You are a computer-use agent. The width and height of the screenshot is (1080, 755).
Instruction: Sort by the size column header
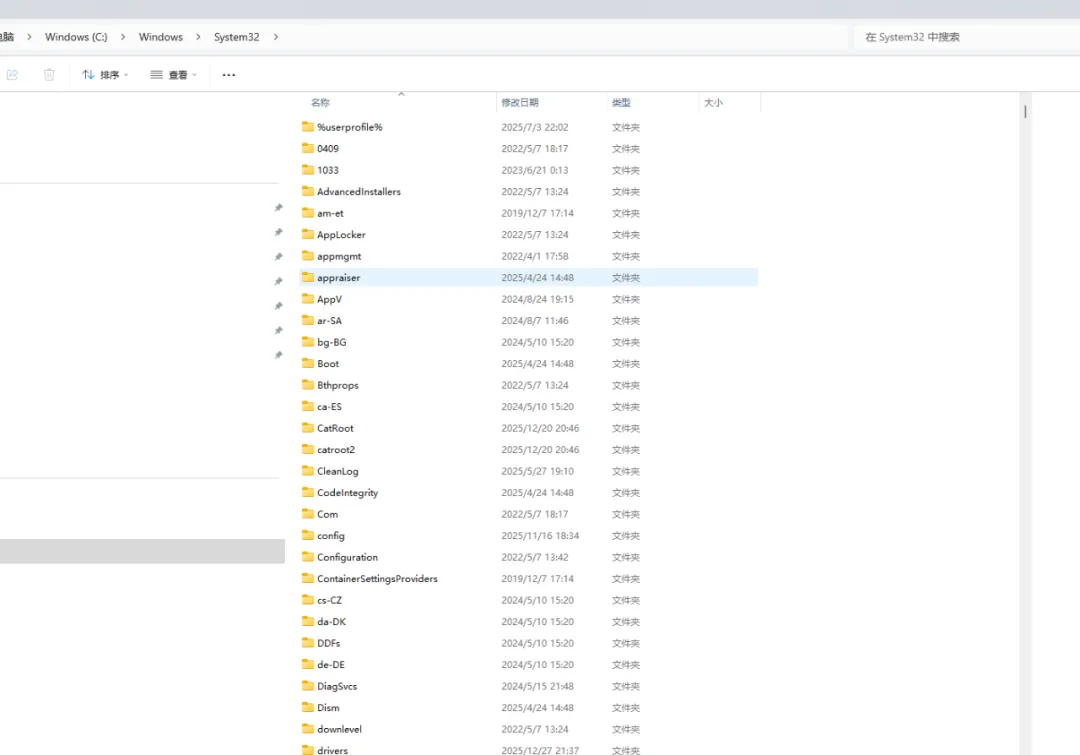point(713,102)
